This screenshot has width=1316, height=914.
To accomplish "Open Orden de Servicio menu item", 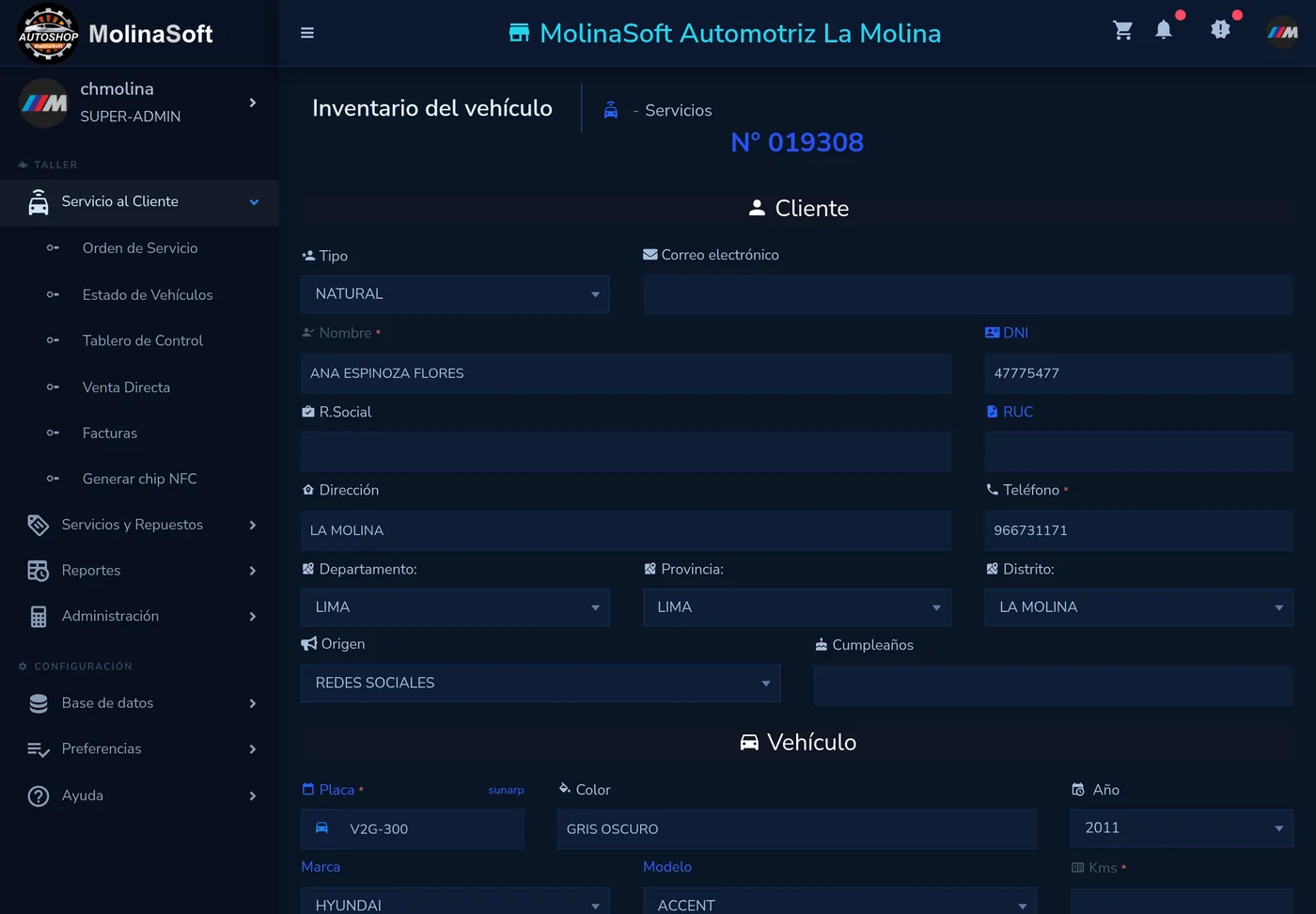I will tap(140, 248).
